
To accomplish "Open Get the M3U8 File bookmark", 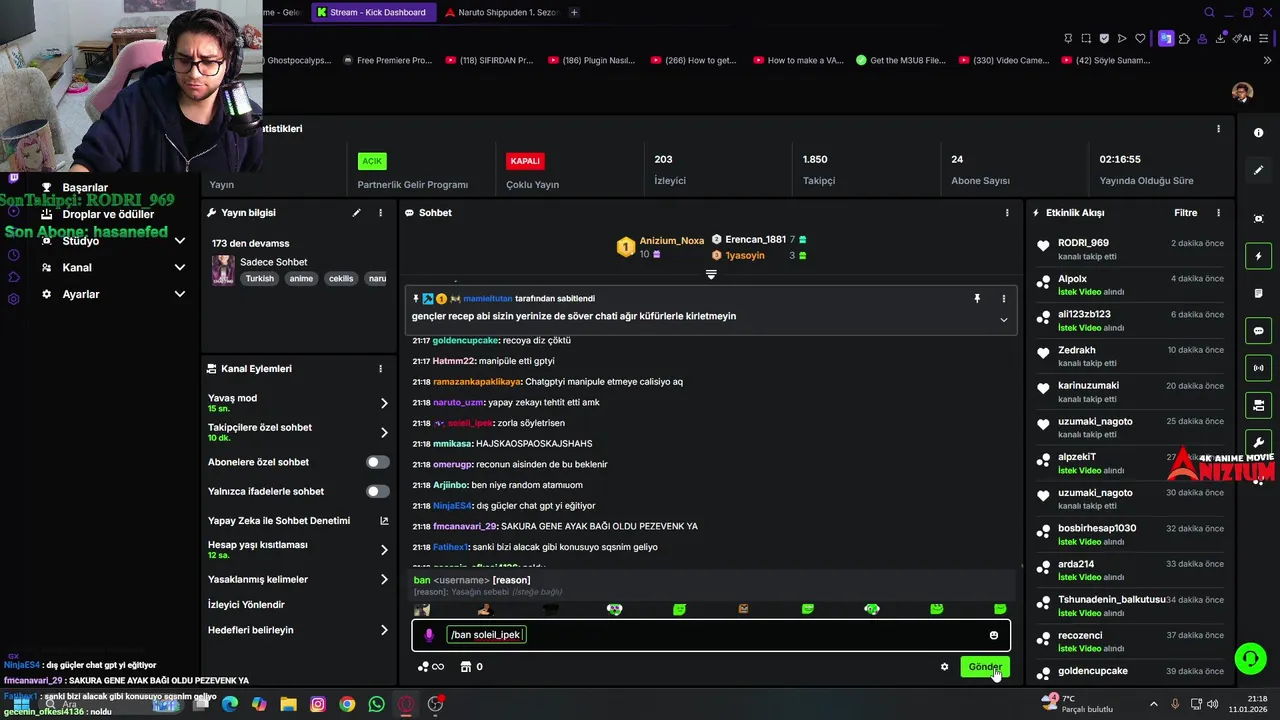I will [x=900, y=60].
